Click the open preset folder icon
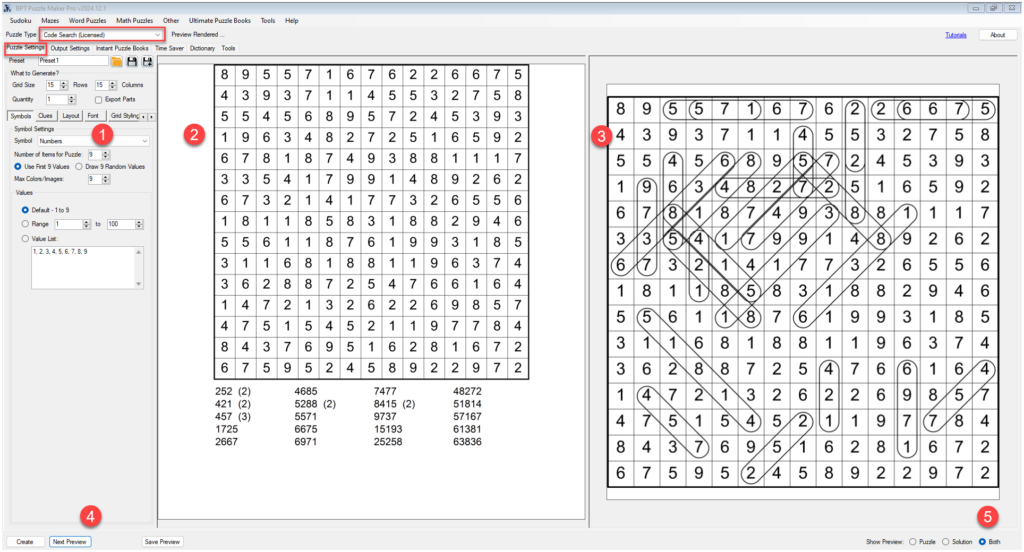 [x=117, y=61]
